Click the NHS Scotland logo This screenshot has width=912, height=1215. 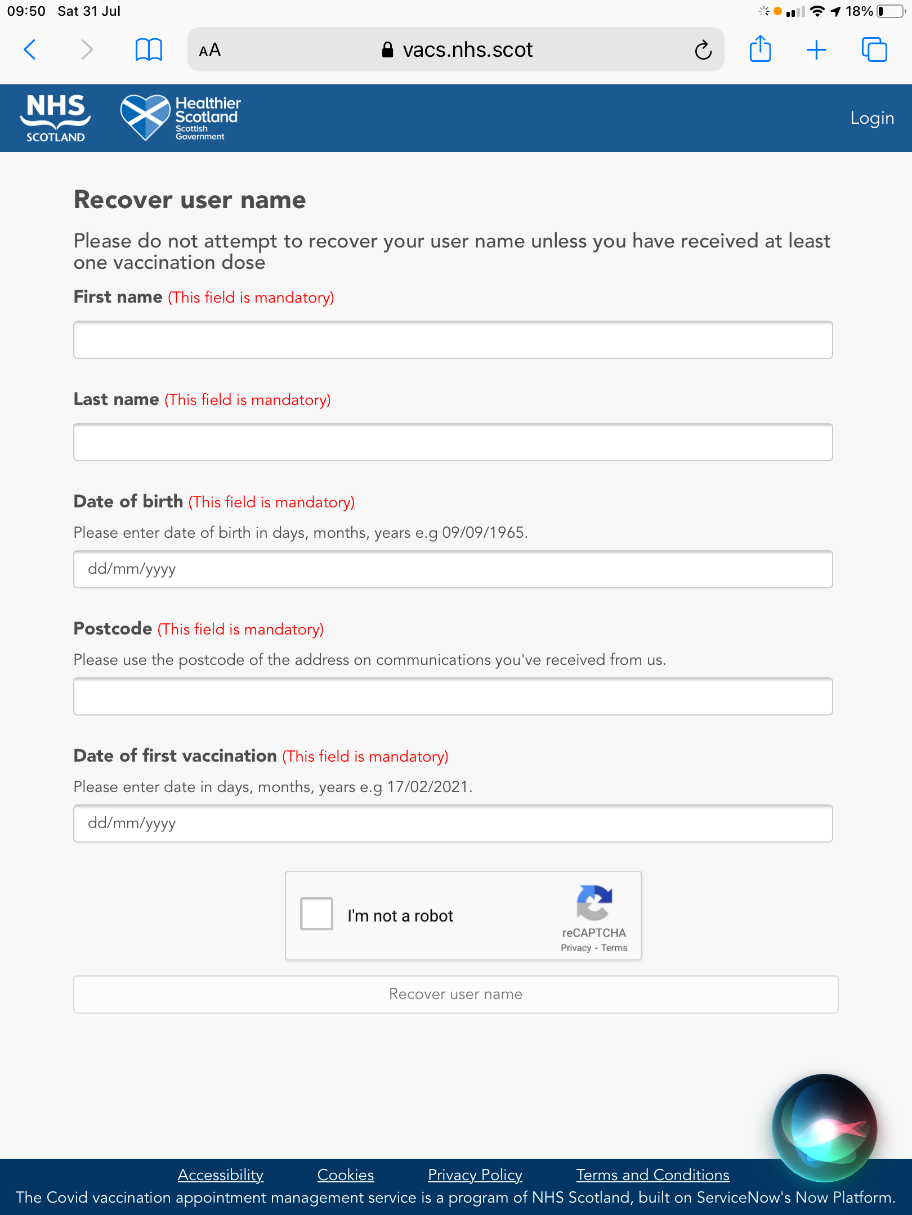[x=55, y=118]
